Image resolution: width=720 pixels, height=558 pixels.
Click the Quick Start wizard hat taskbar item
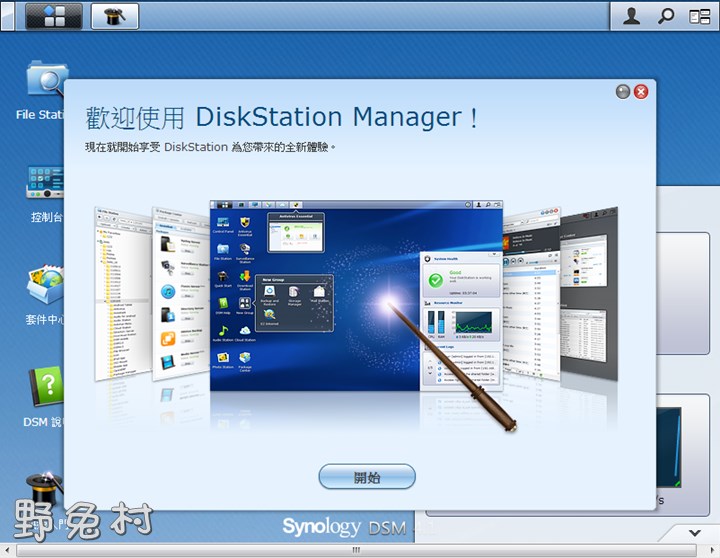[115, 16]
